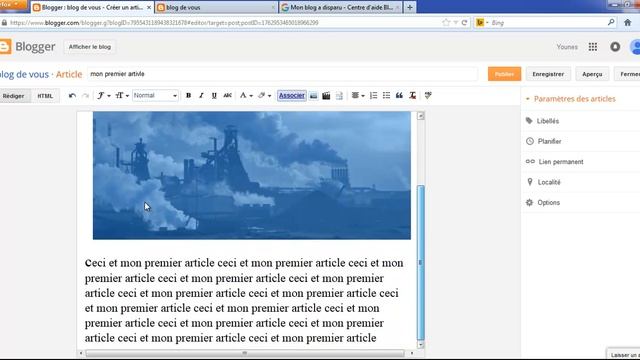The height and width of the screenshot is (360, 640).
Task: Click the bookmark star icon
Action: pyautogui.click(x=446, y=23)
